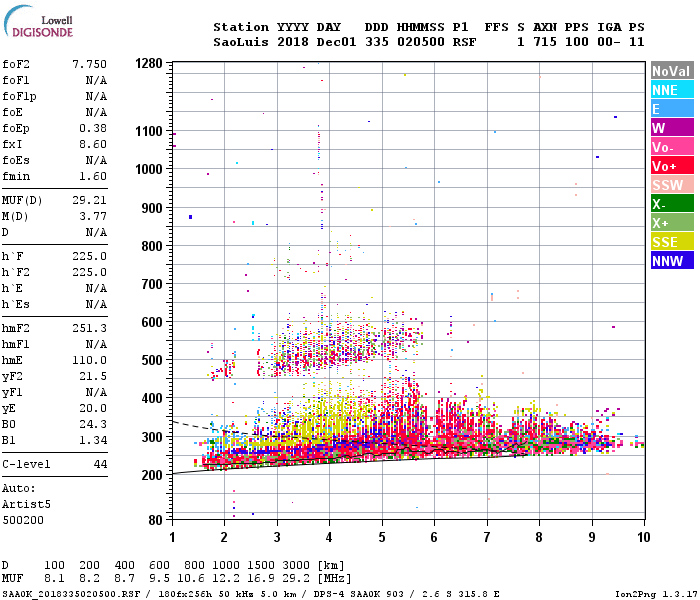Click the RSF program value
Screen dimensions: 700x600
464,42
